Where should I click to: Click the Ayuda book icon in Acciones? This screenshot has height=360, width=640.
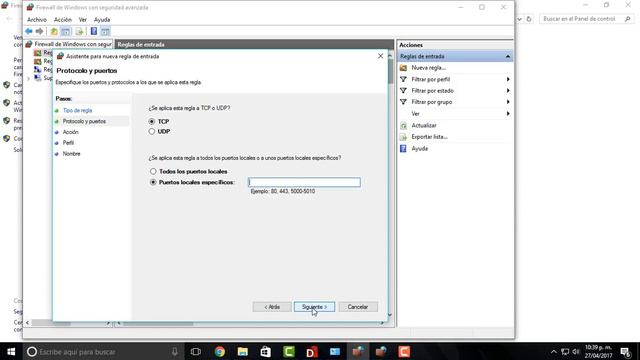click(x=403, y=149)
